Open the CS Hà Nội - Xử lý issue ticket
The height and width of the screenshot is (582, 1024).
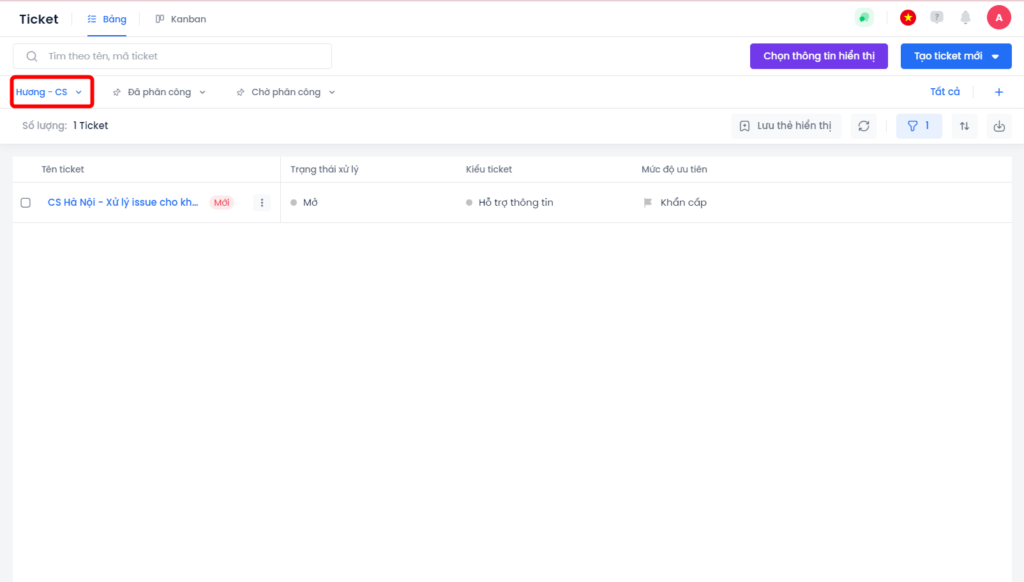123,202
